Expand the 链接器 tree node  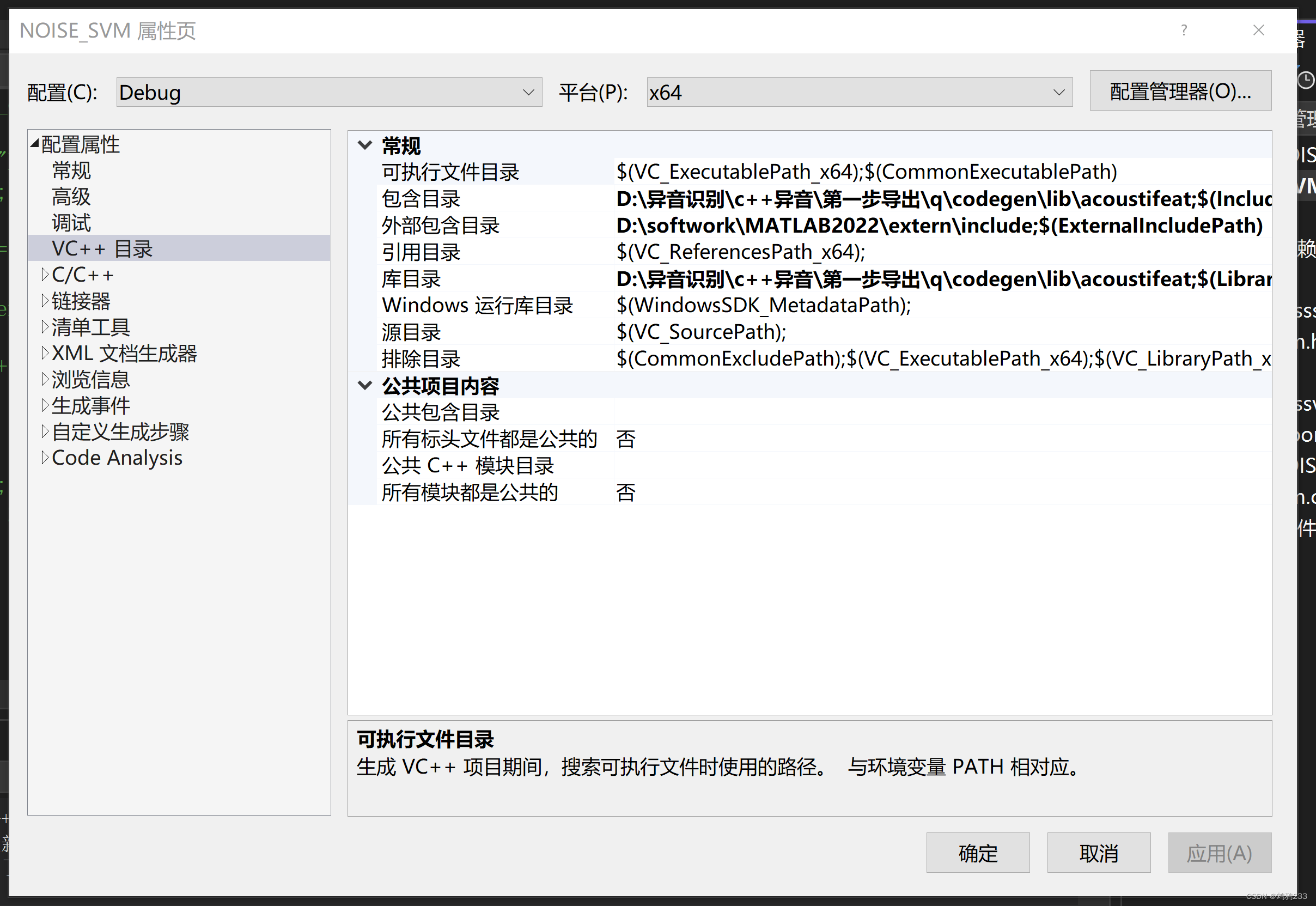coord(45,301)
